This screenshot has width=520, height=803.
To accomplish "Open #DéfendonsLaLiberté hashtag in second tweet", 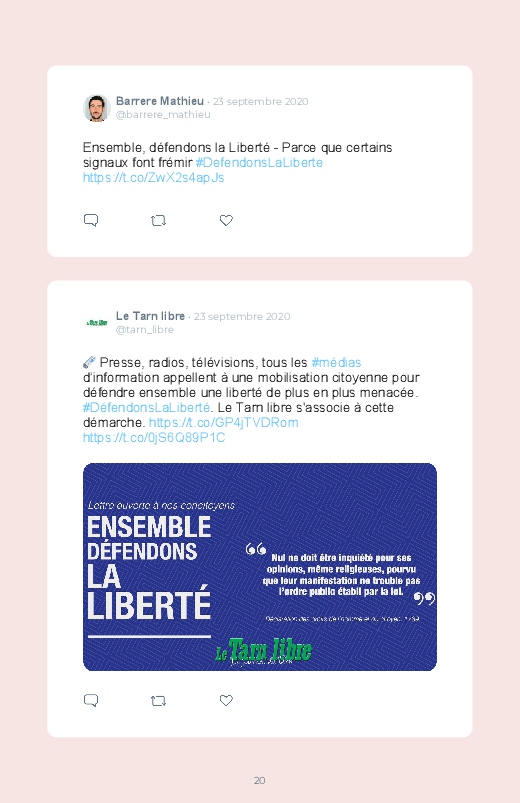I will (147, 408).
